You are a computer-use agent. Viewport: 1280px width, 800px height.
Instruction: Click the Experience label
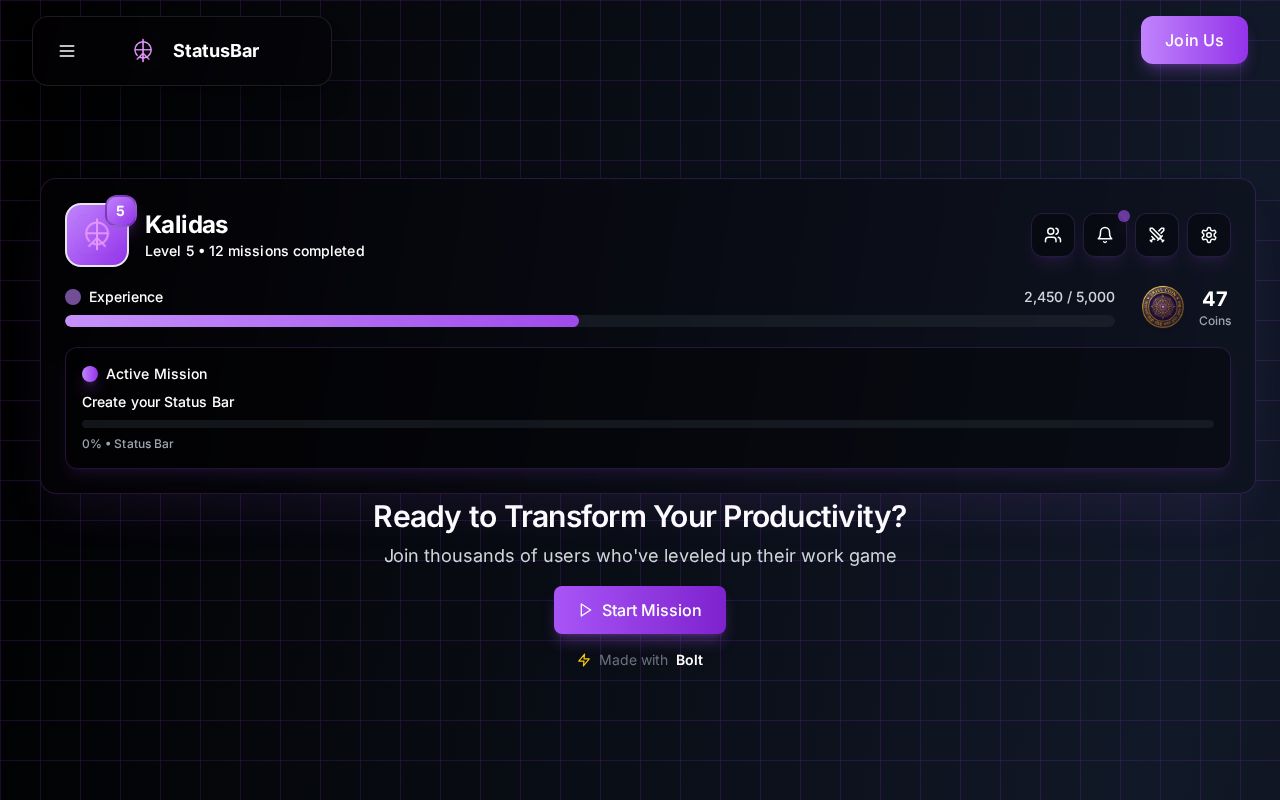(126, 297)
